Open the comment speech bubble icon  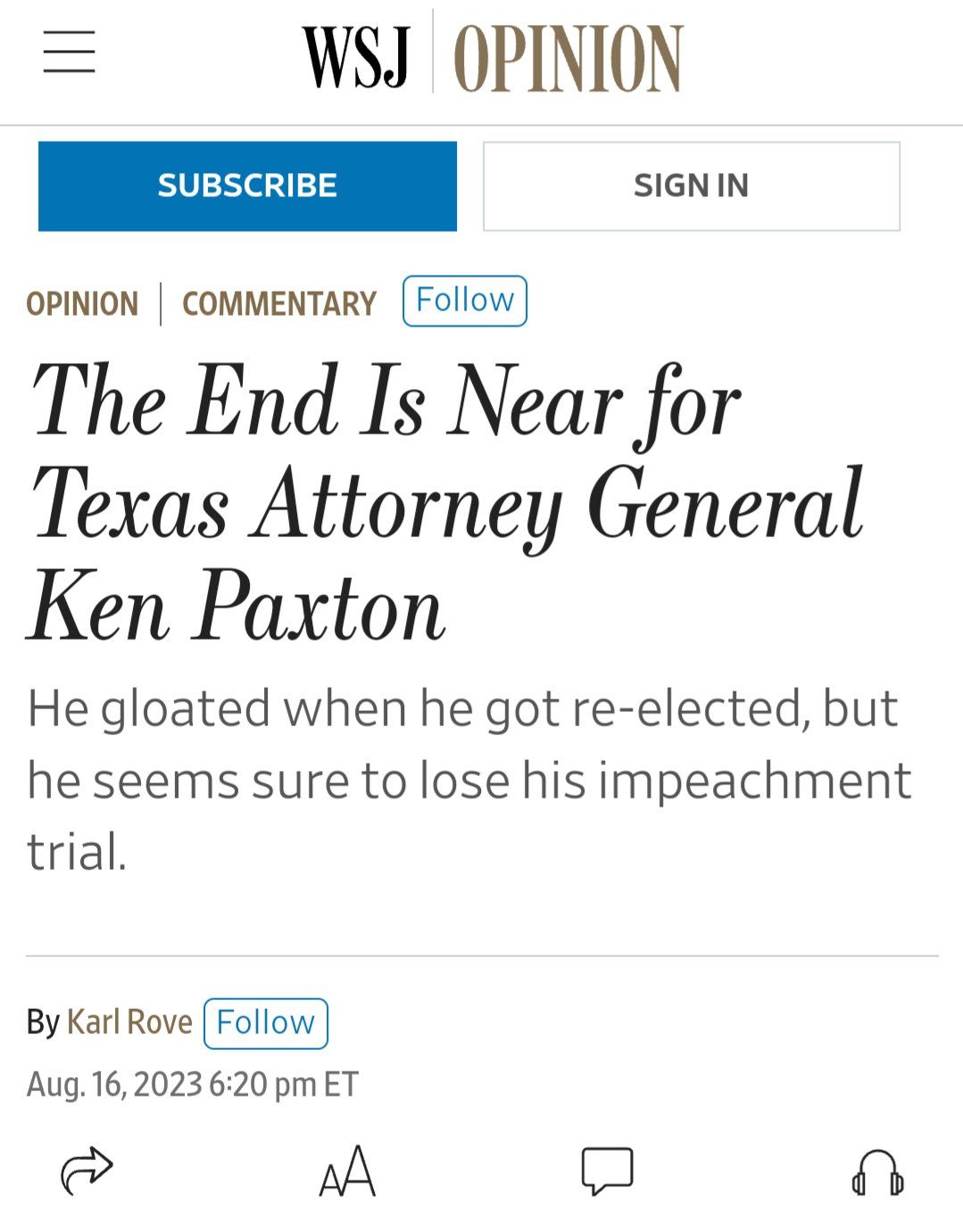click(x=606, y=1170)
